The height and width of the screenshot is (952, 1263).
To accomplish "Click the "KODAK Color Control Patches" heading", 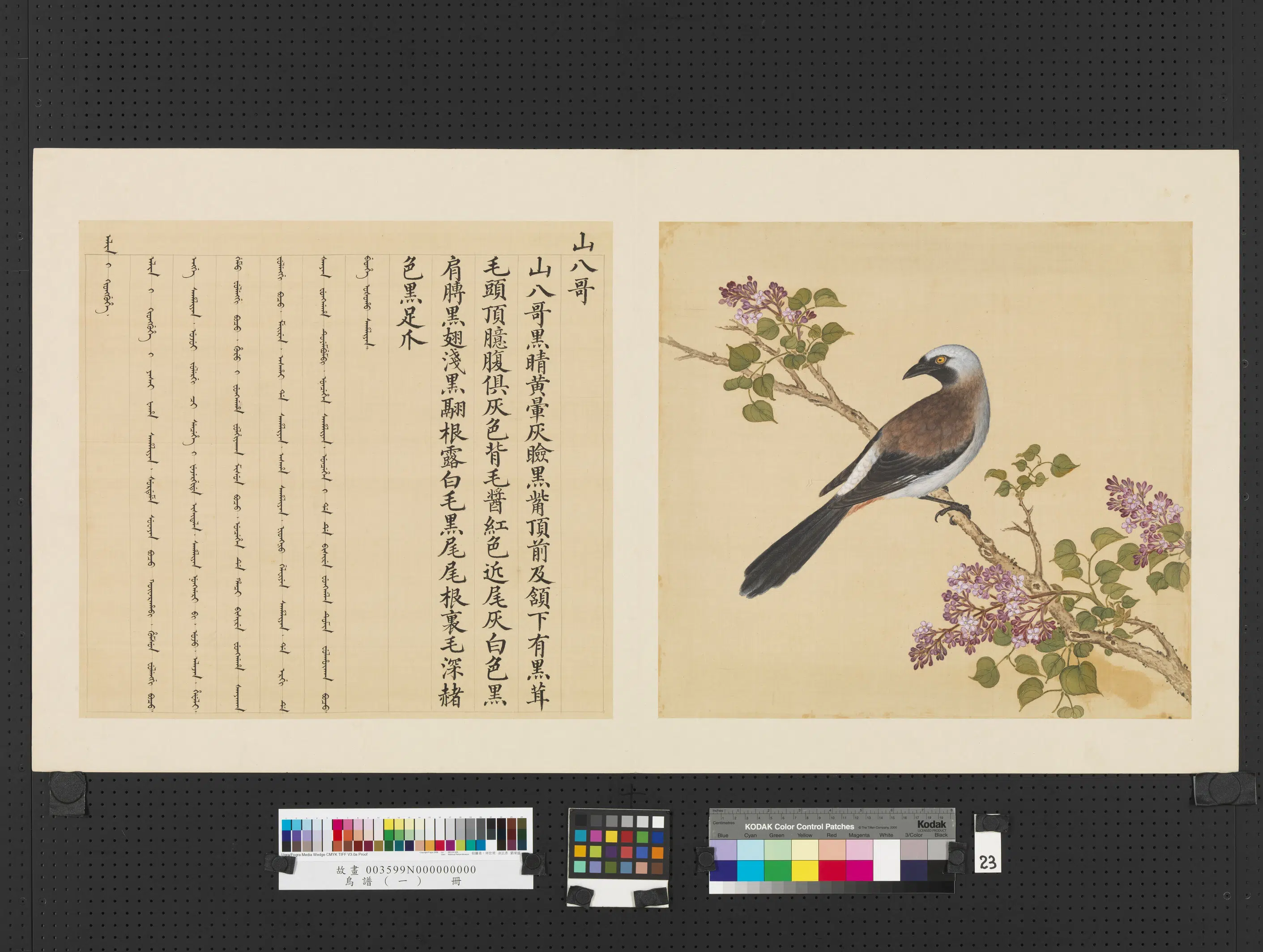I will coord(799,826).
